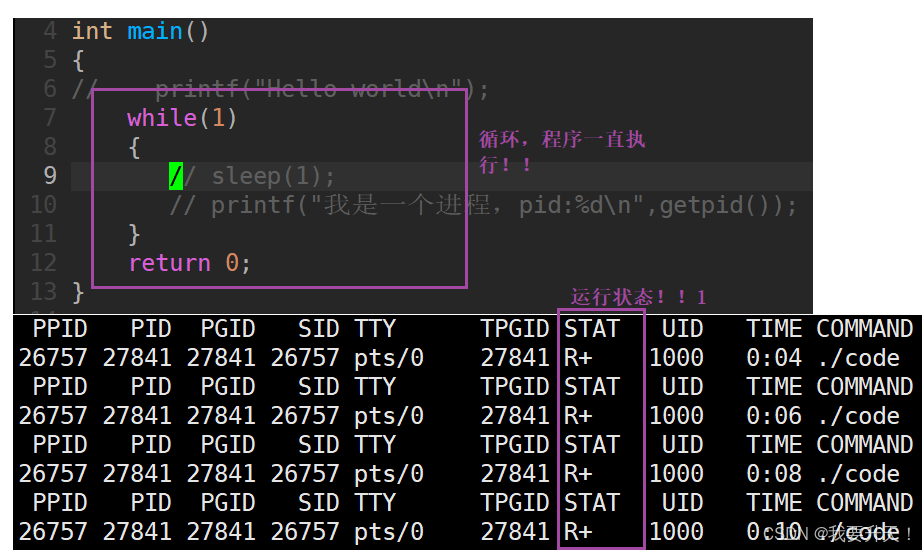Click the TIME value "0:04"

774,358
